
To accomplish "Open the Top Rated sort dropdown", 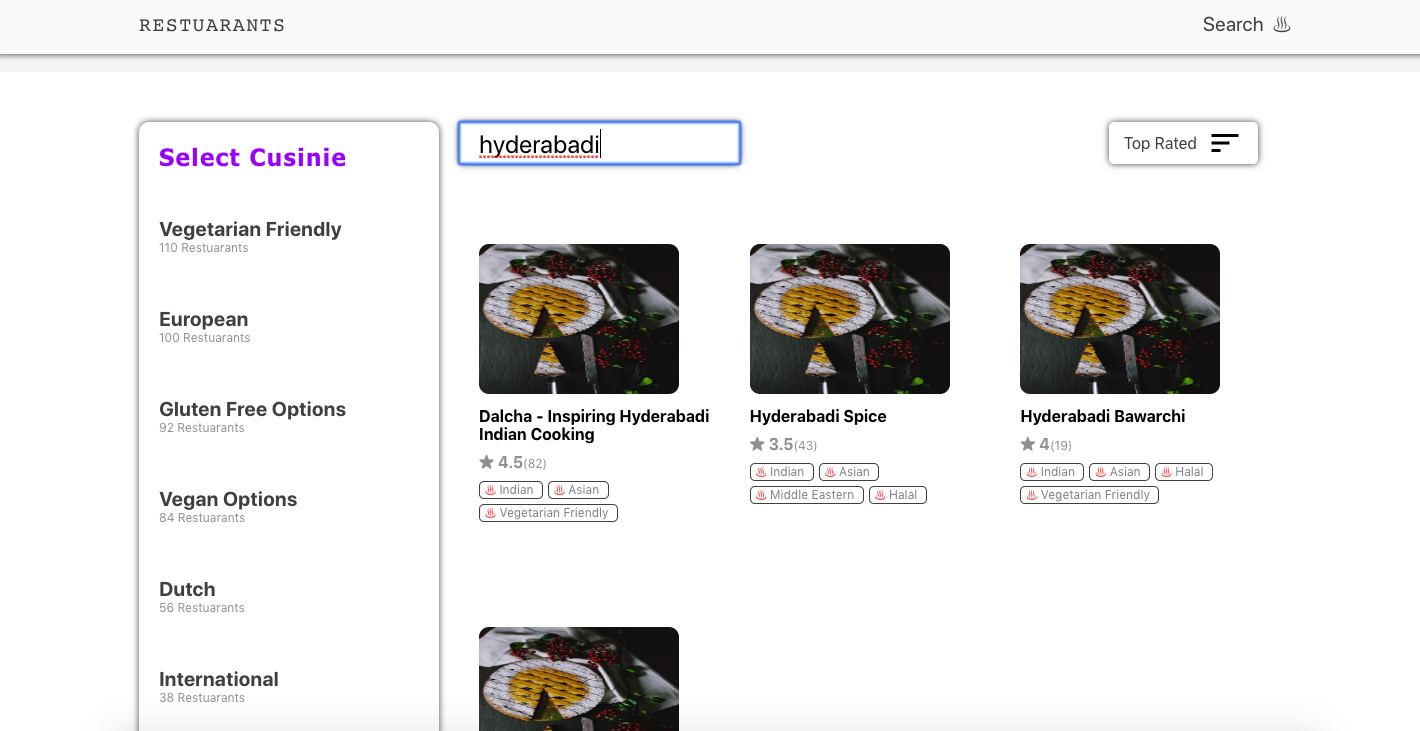I will tap(1183, 143).
